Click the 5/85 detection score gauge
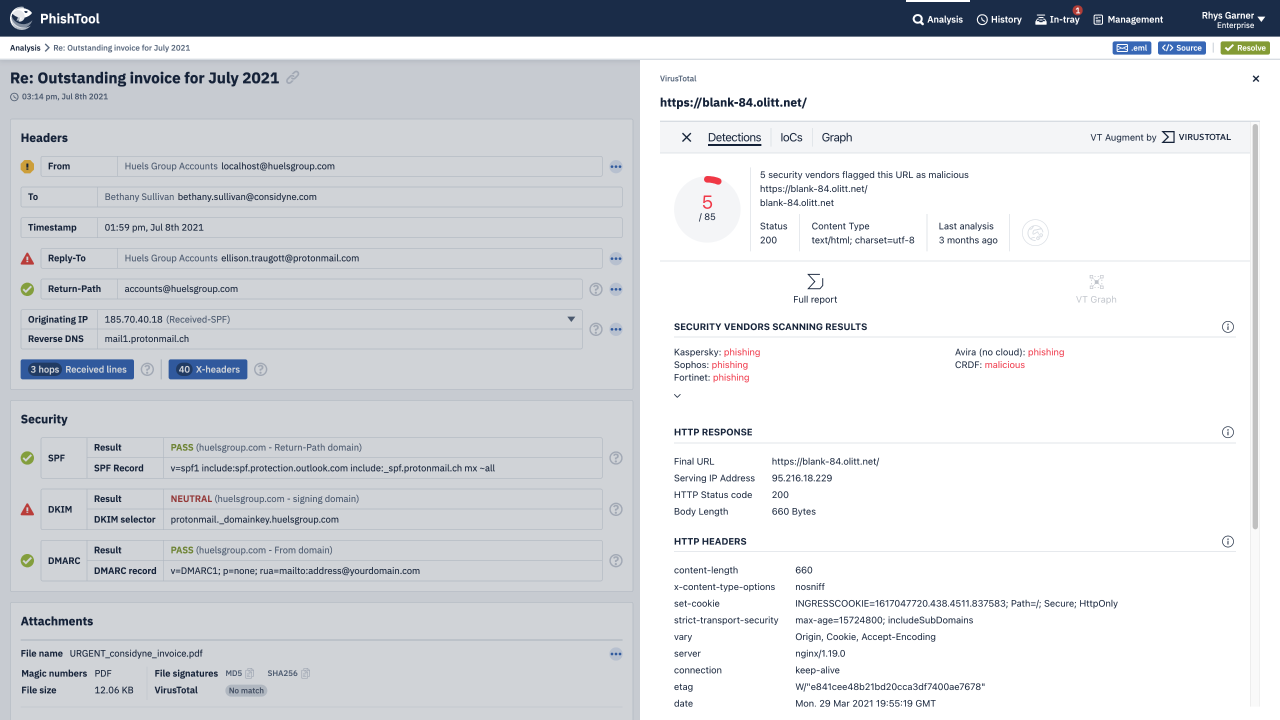Viewport: 1280px width, 720px height. point(708,208)
